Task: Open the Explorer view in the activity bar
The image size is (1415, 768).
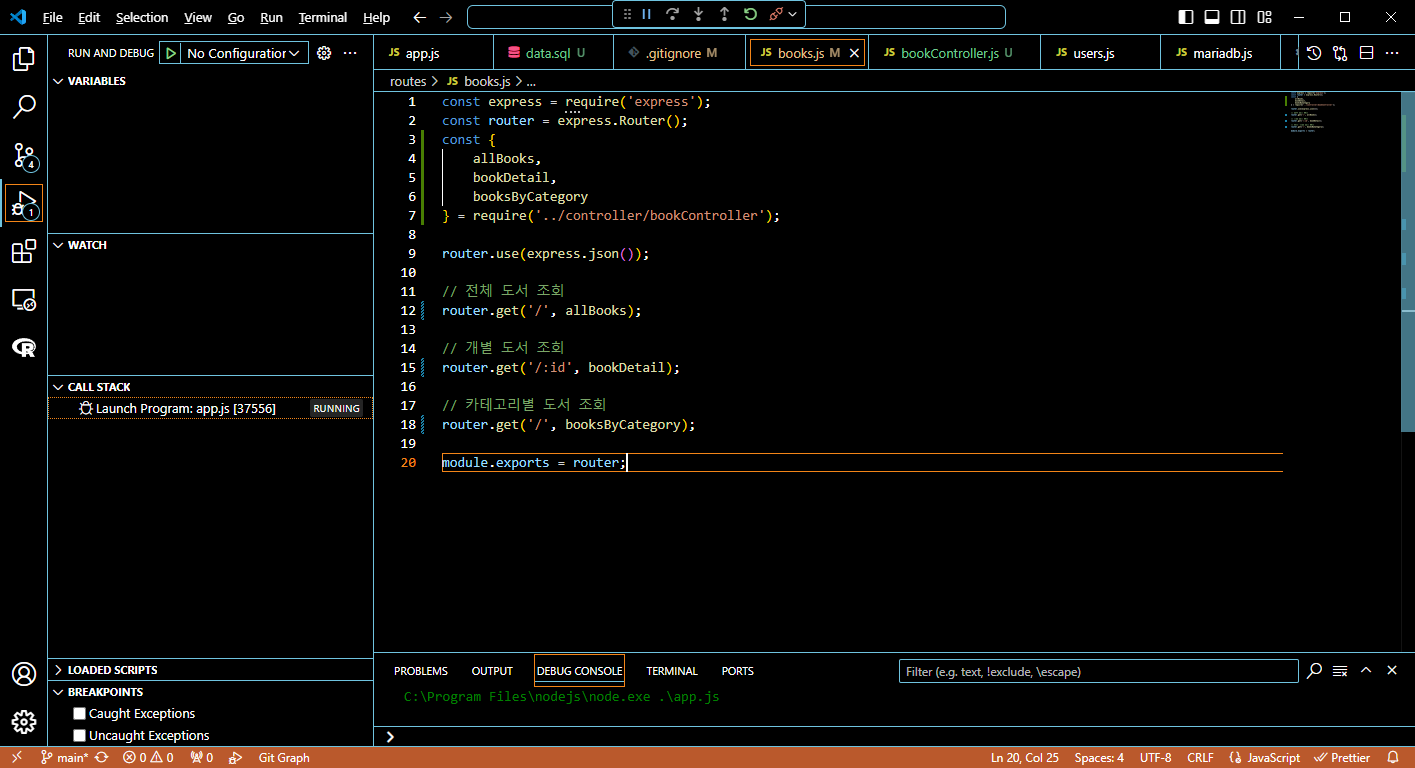Action: pyautogui.click(x=24, y=59)
